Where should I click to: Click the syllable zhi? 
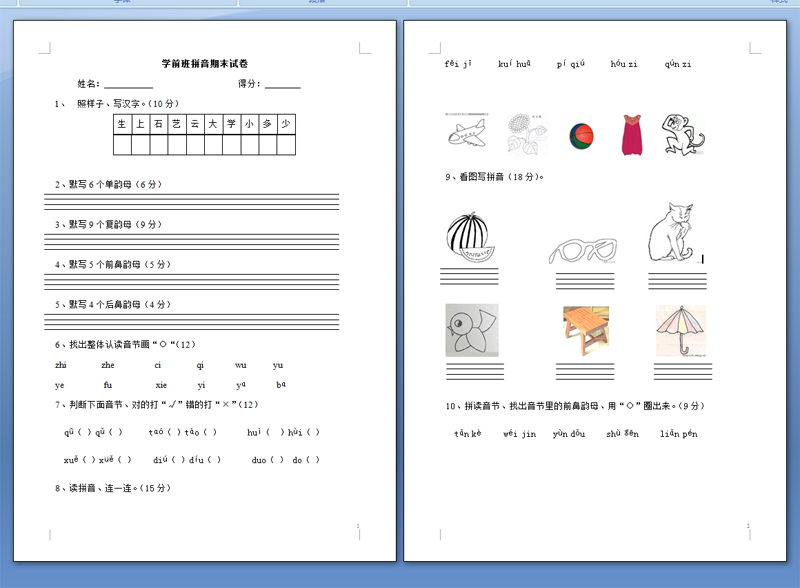tap(61, 365)
